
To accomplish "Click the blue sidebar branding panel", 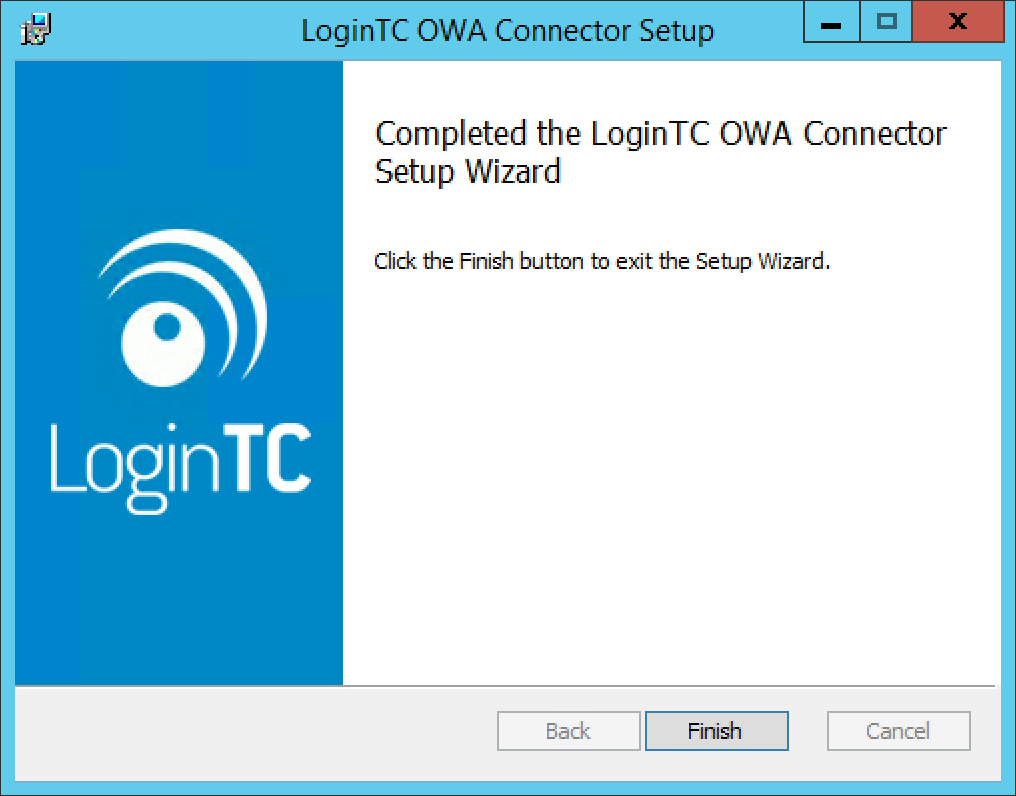I will (177, 600).
